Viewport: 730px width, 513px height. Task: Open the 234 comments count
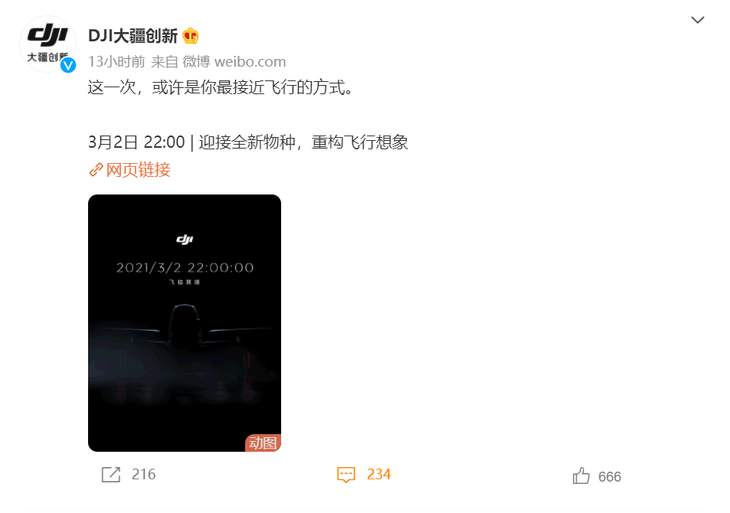379,474
